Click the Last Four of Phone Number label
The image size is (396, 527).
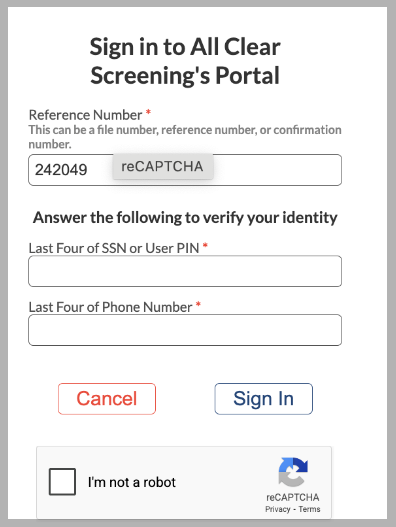(x=110, y=307)
